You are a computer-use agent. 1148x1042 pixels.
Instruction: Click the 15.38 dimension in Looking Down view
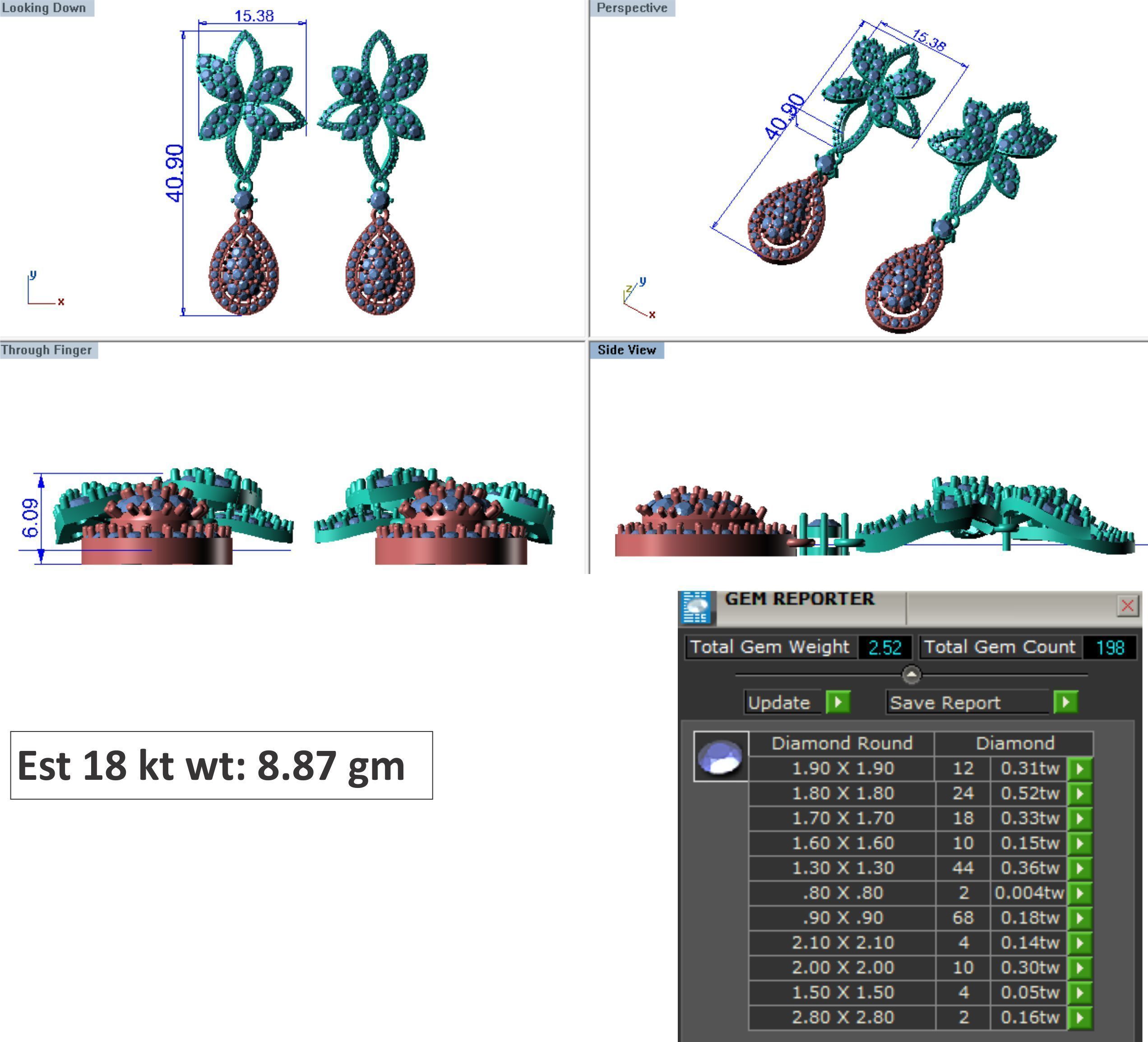[x=254, y=16]
